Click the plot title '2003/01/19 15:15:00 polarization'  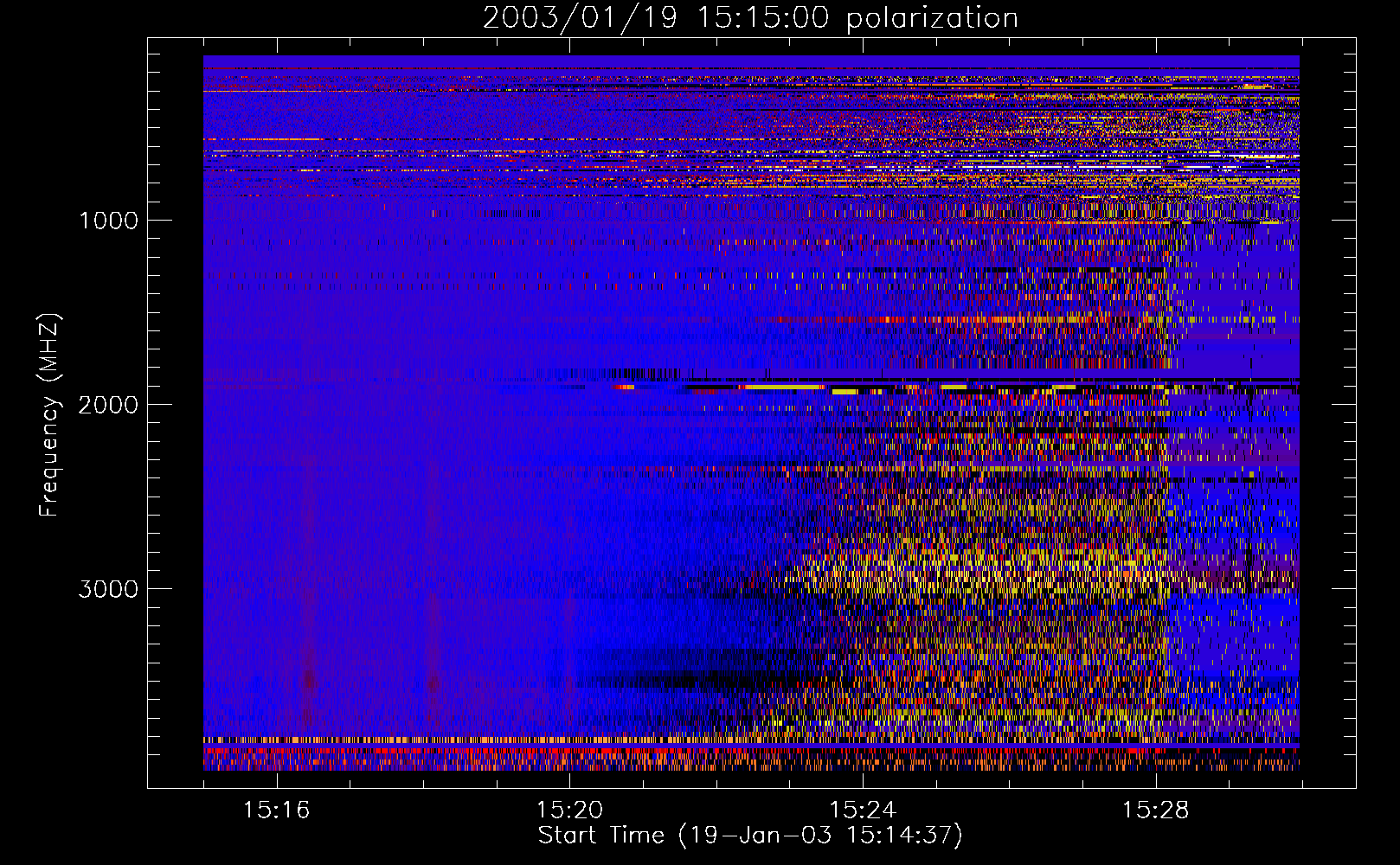tap(750, 17)
